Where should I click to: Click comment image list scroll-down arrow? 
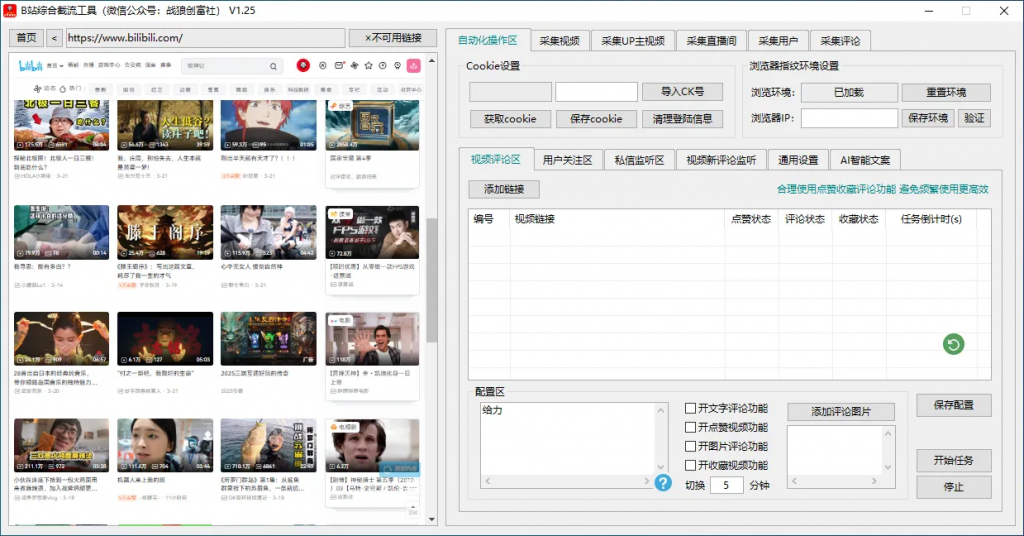tap(888, 467)
